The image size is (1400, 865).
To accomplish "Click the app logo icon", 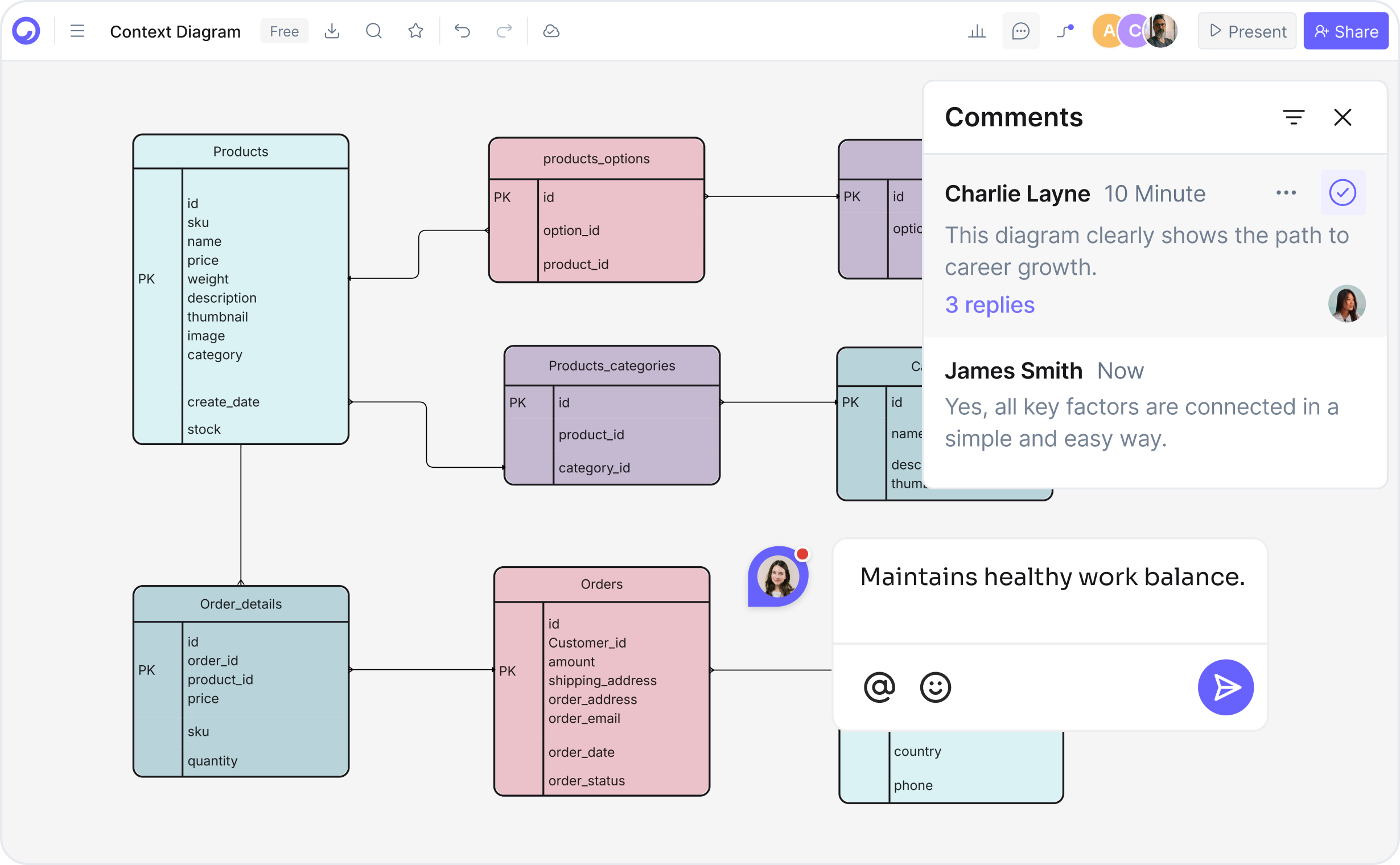I will pos(26,31).
